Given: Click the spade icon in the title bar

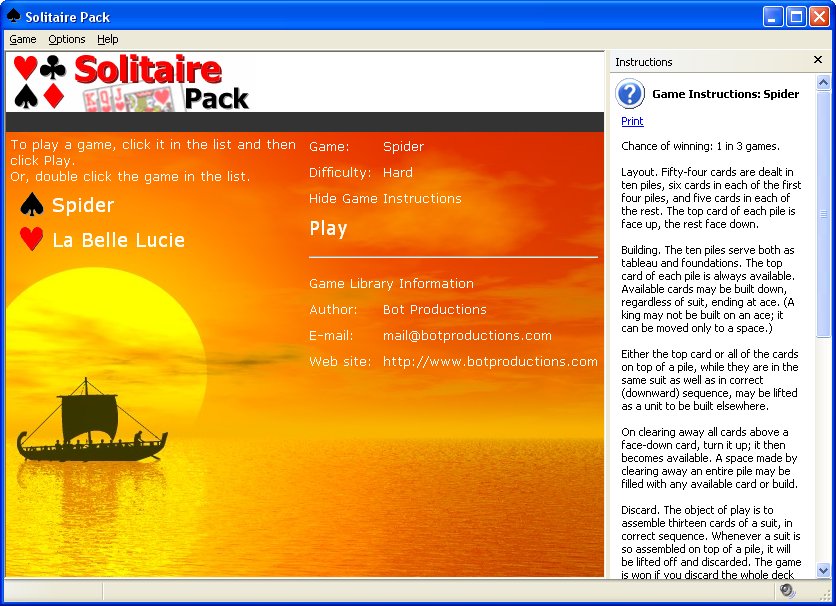Looking at the screenshot, I should tap(13, 17).
